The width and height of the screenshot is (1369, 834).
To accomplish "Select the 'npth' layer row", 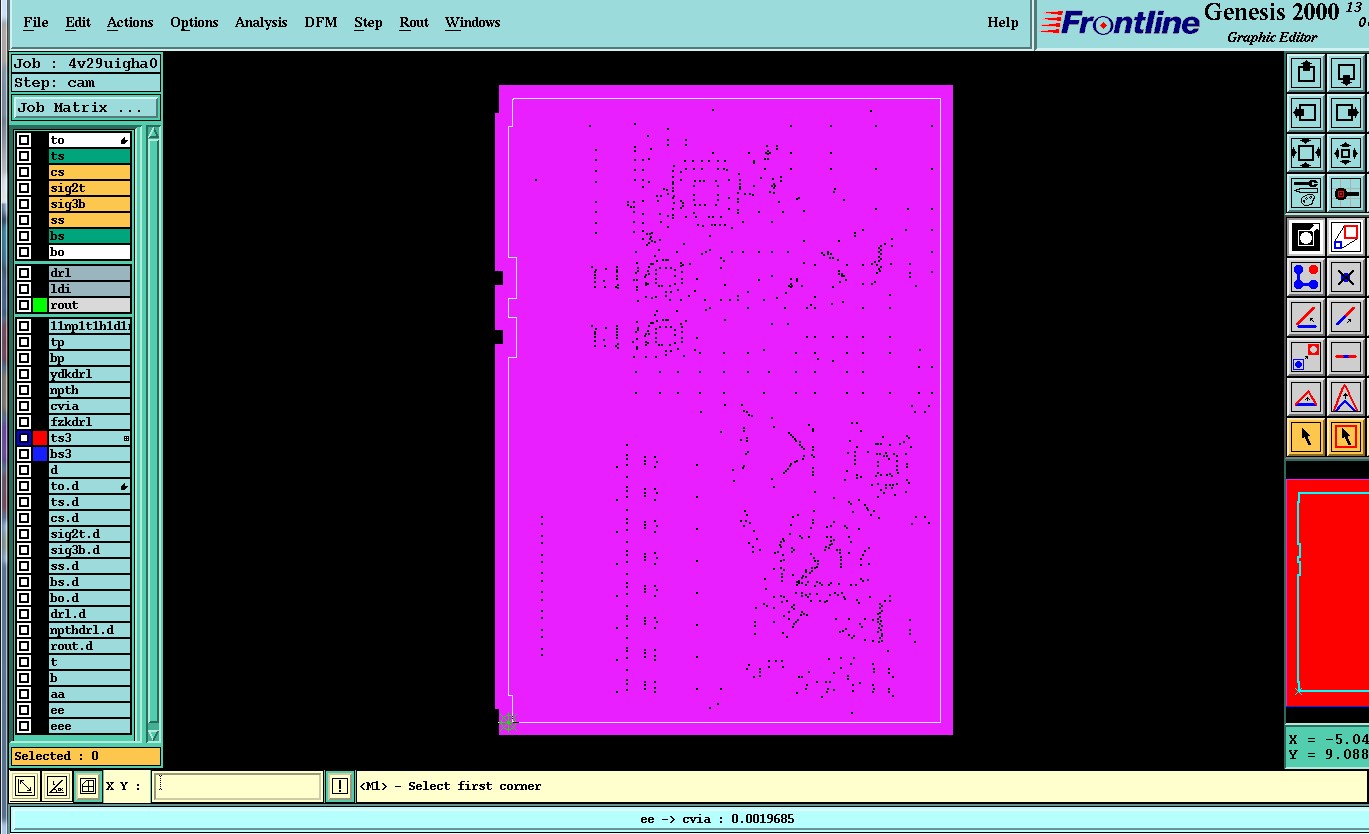I will pyautogui.click(x=90, y=390).
